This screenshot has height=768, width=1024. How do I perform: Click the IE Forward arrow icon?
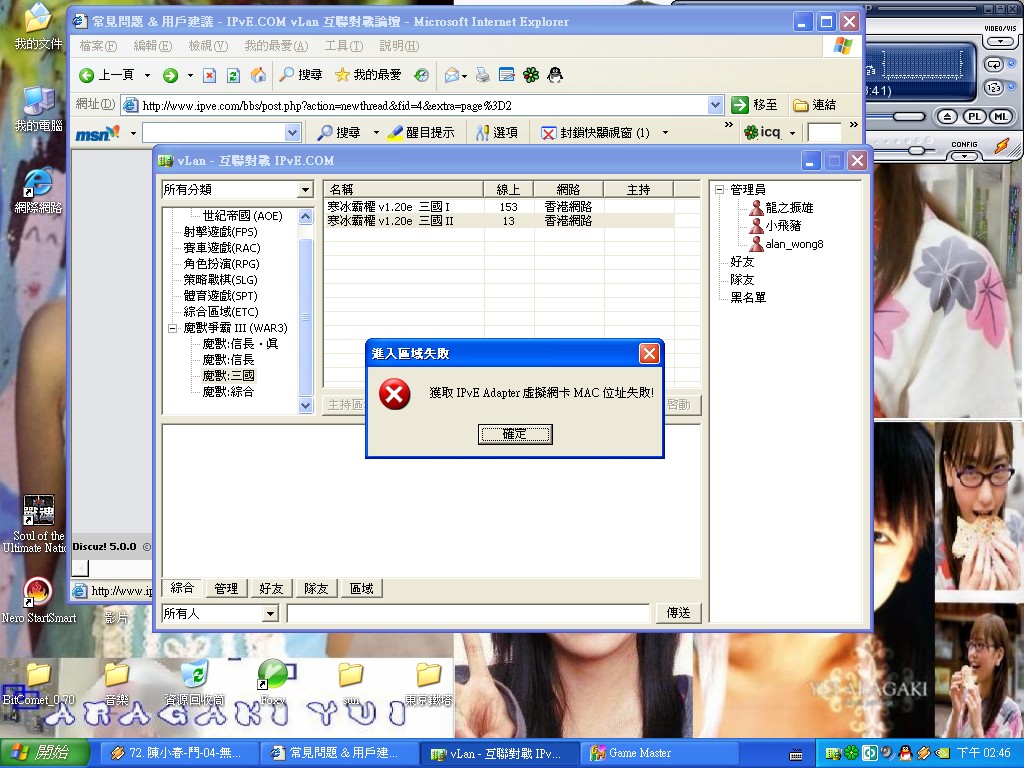(x=170, y=76)
